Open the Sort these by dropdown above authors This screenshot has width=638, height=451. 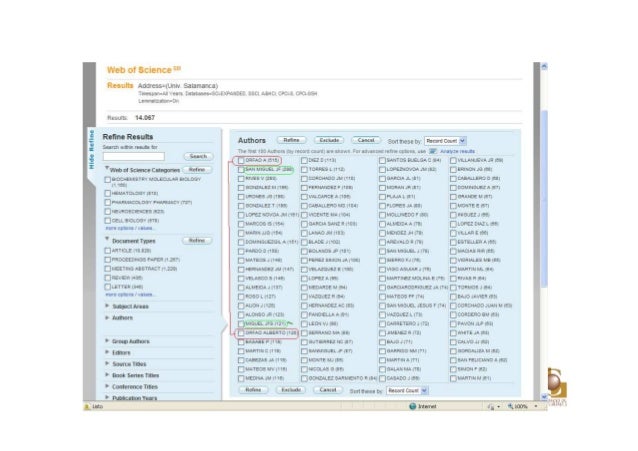(x=445, y=141)
